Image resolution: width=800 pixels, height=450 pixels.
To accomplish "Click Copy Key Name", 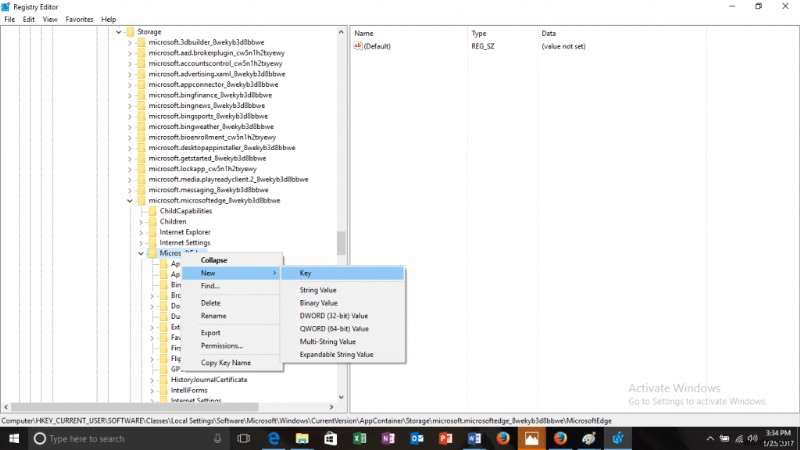I will [231, 363].
